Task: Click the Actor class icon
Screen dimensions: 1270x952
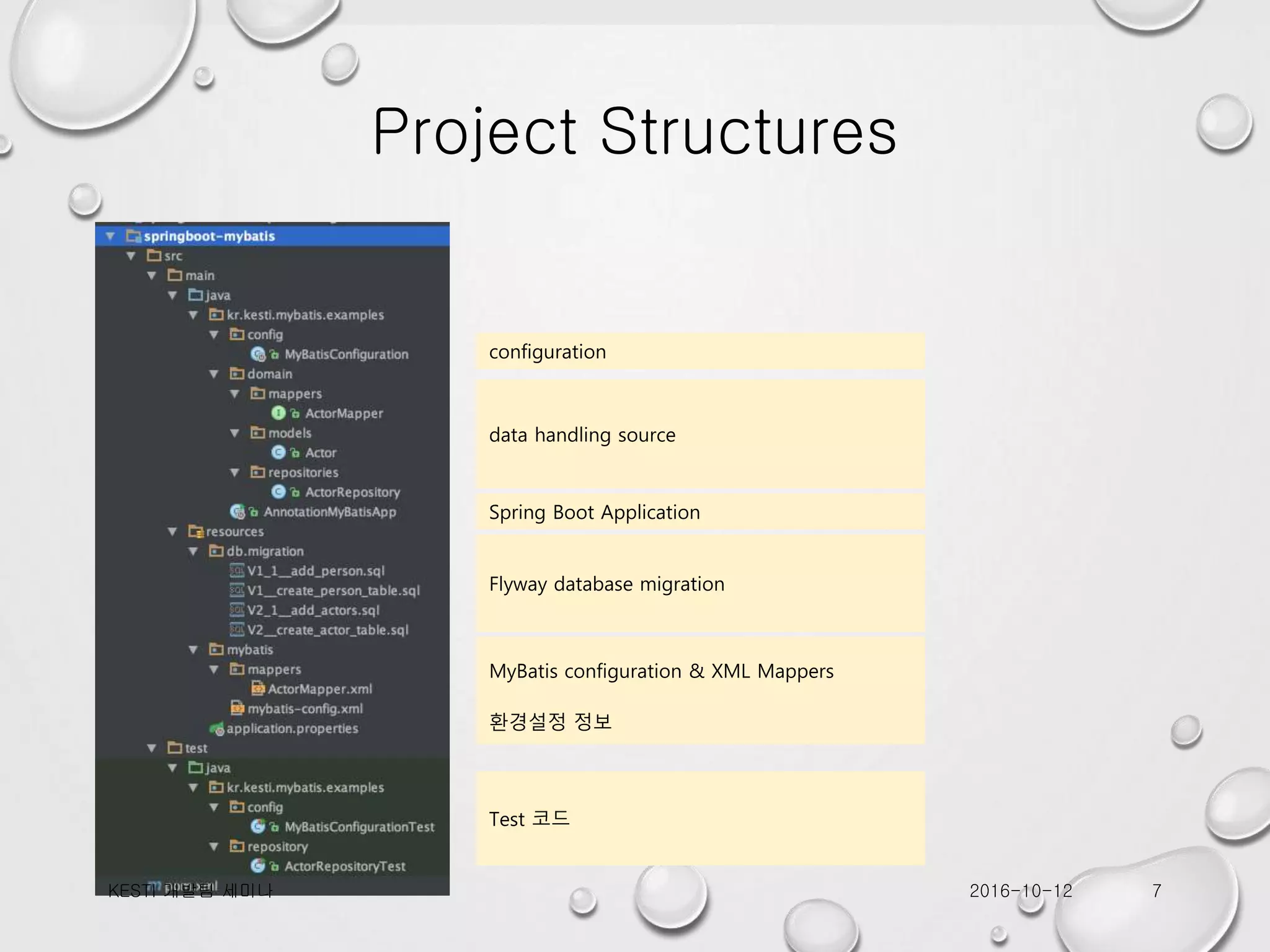Action: [x=278, y=452]
